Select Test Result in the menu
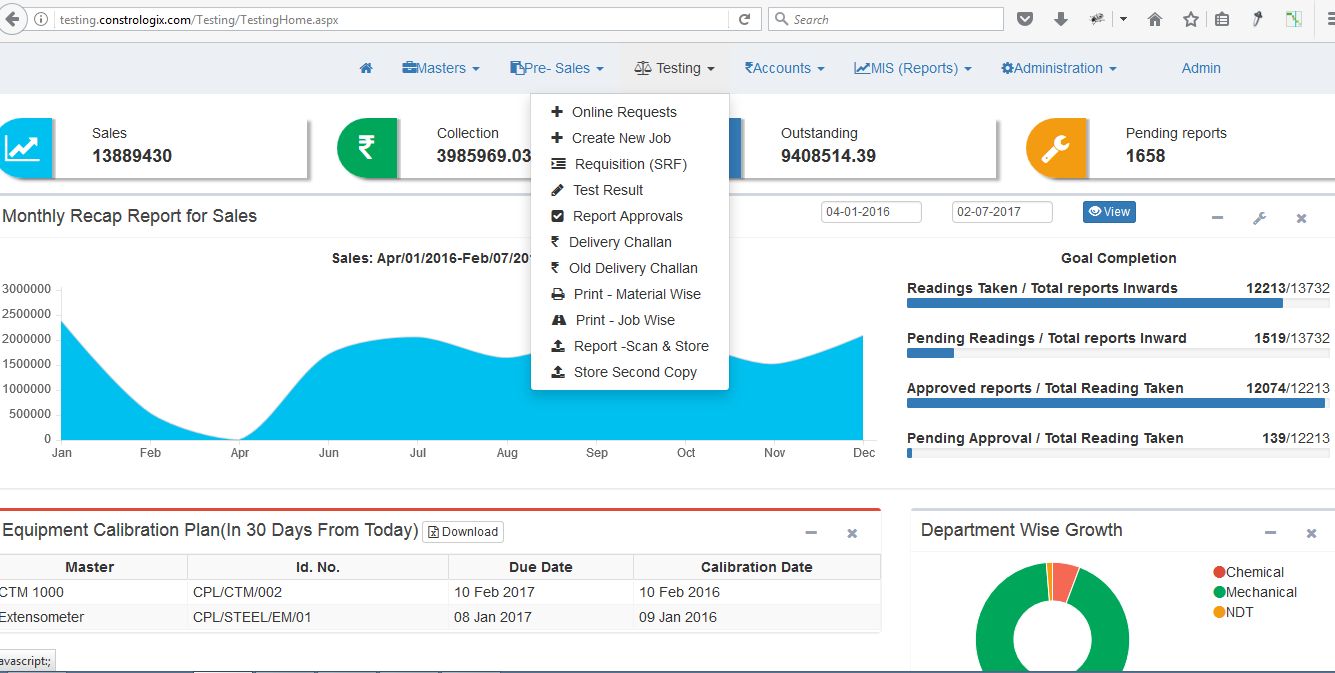1335x673 pixels. click(630, 190)
